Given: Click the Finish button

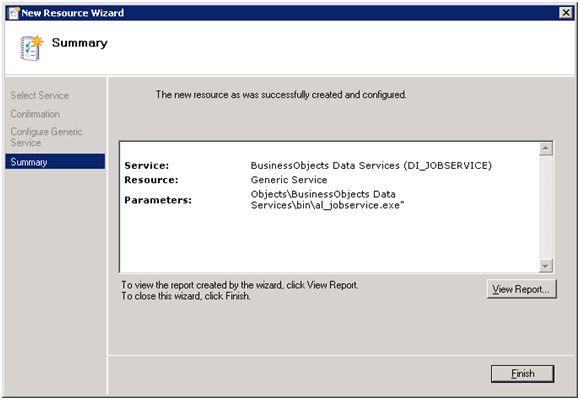Looking at the screenshot, I should point(522,374).
